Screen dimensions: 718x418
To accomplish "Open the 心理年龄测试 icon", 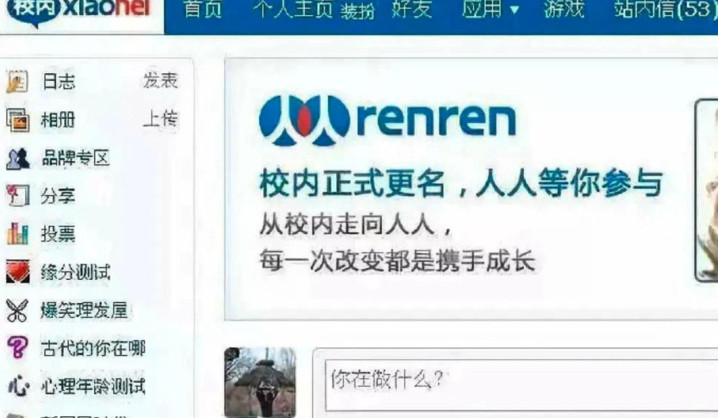I will 18,385.
